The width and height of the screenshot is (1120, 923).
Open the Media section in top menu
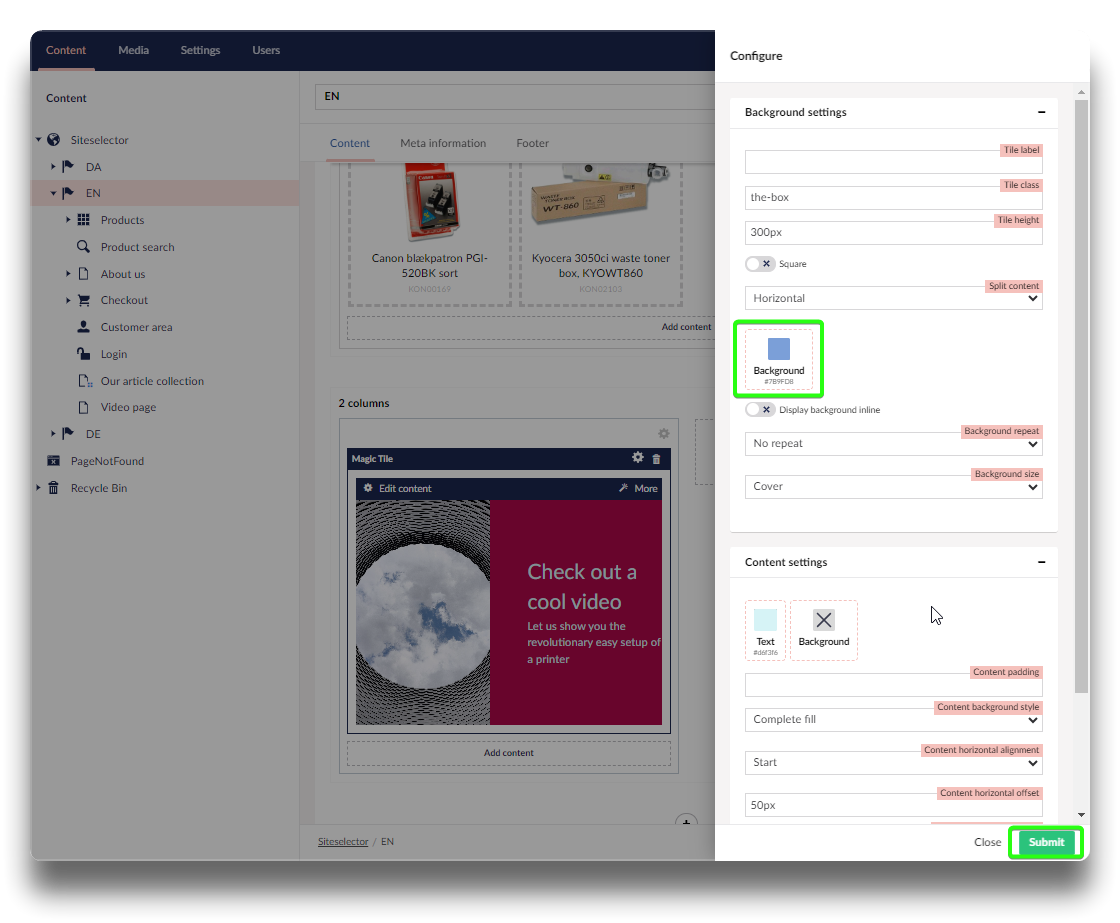click(133, 50)
